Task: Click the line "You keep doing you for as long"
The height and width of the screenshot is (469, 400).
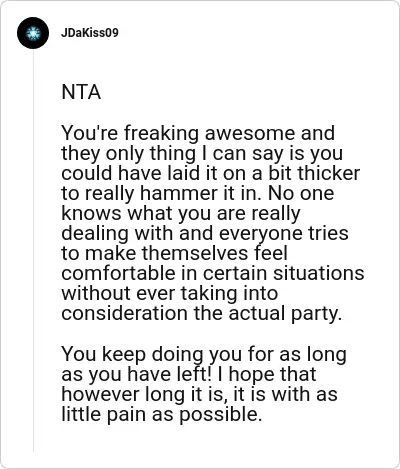Action: 204,354
